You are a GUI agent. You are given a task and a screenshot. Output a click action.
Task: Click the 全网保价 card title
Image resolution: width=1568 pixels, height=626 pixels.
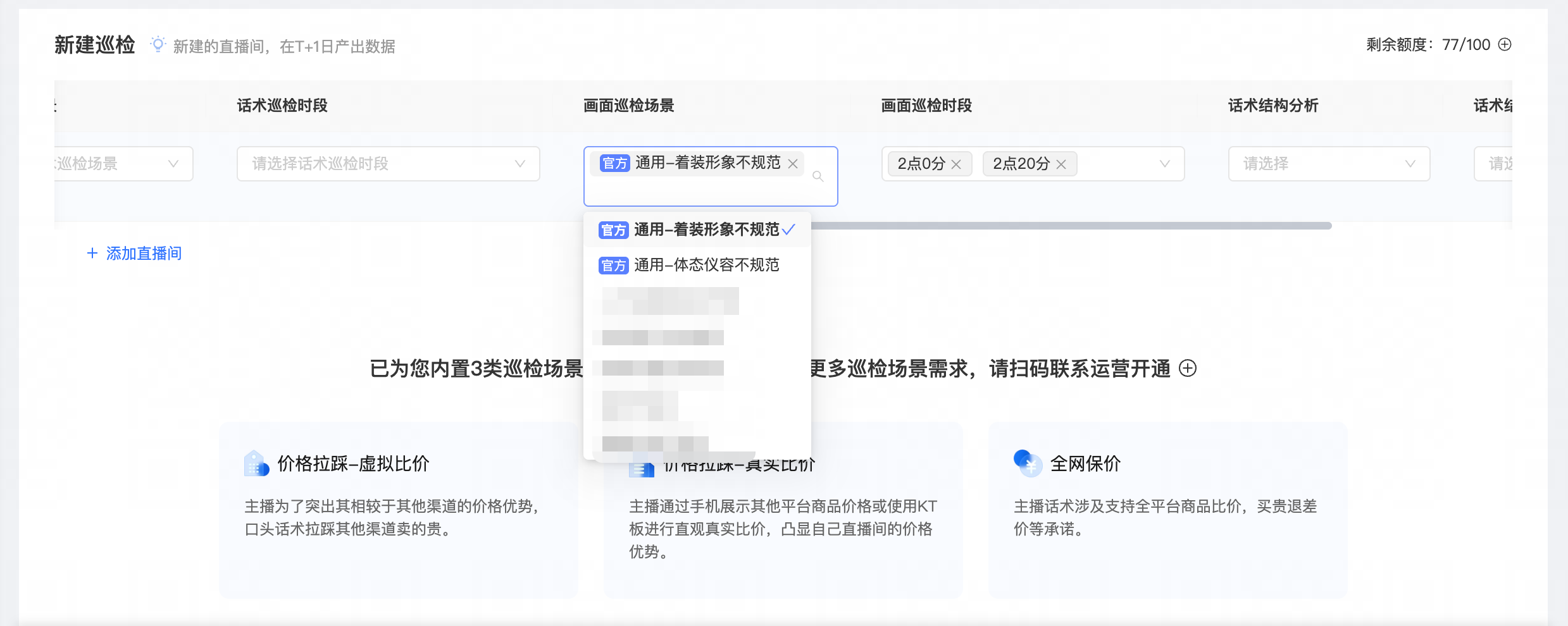coord(1085,463)
